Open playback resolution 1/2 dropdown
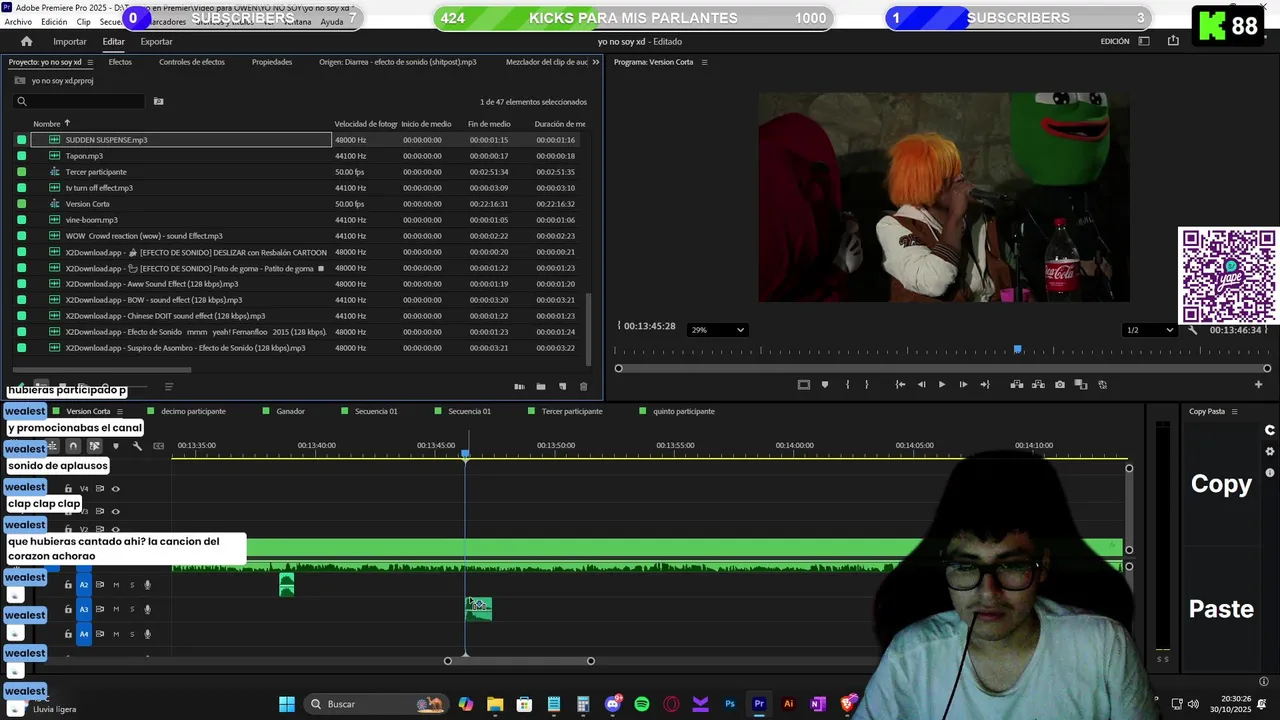The height and width of the screenshot is (720, 1280). [x=1149, y=330]
